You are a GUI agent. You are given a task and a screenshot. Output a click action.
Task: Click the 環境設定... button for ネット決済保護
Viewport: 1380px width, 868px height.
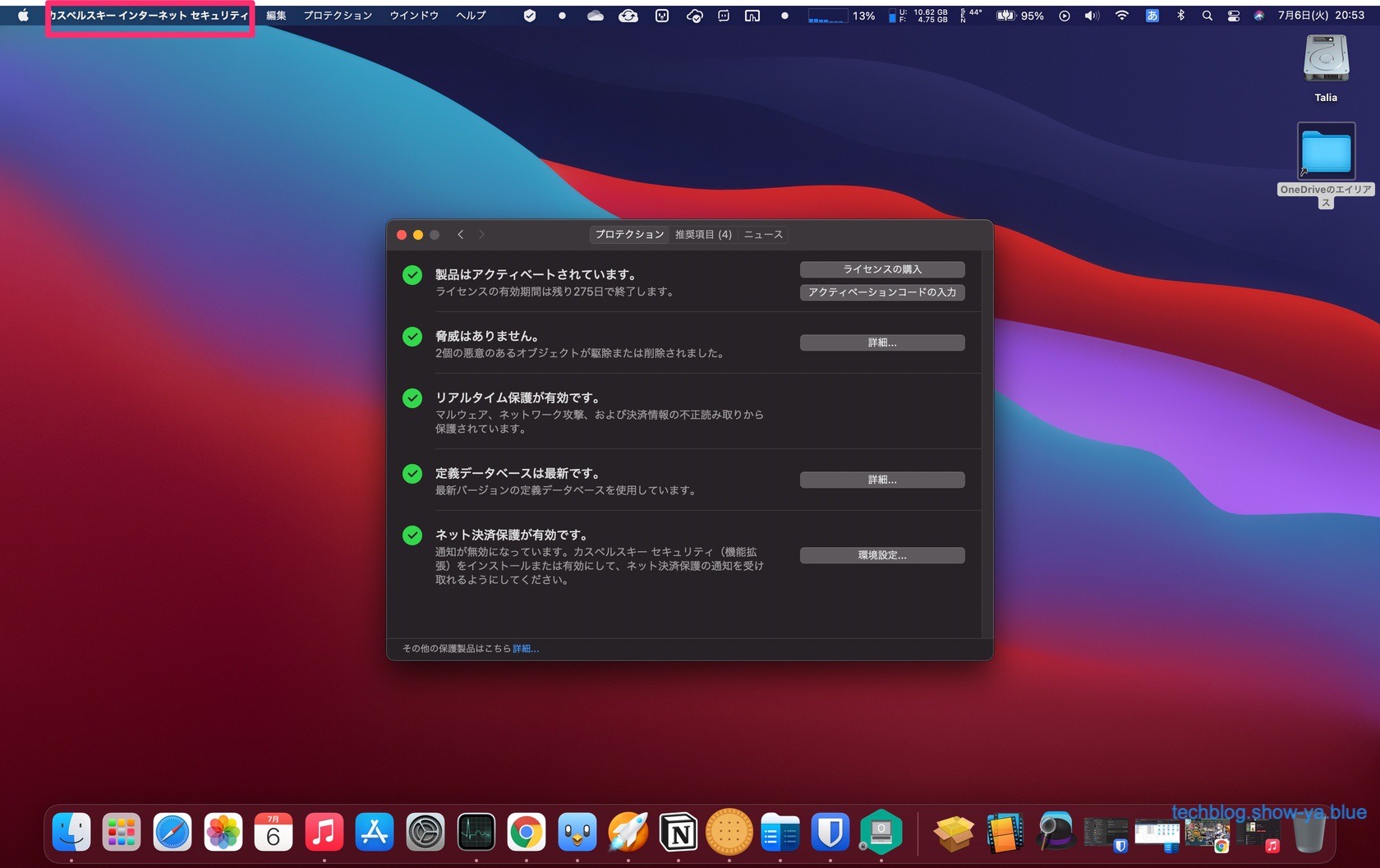pos(882,555)
